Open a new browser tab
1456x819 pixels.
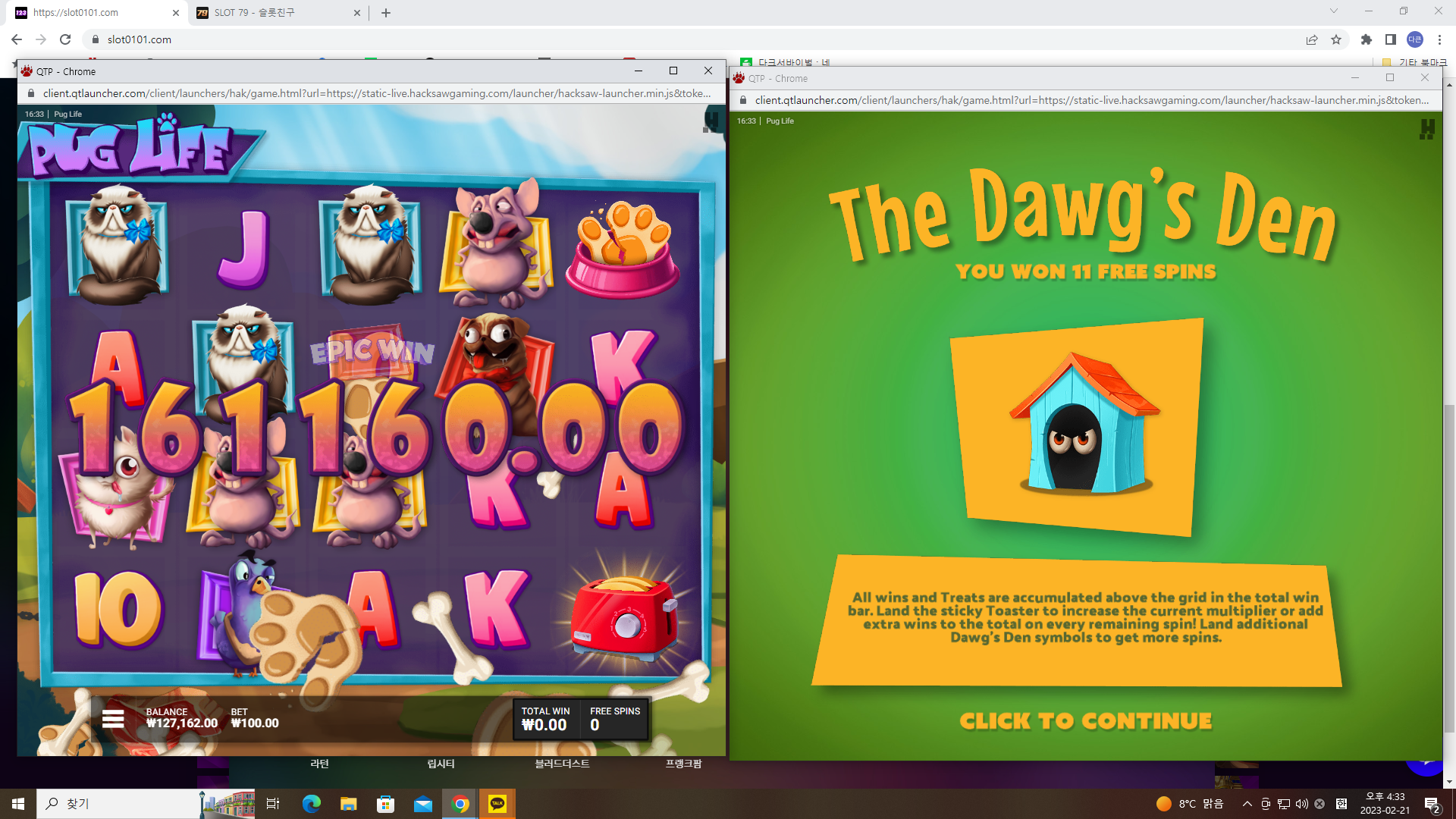tap(386, 13)
